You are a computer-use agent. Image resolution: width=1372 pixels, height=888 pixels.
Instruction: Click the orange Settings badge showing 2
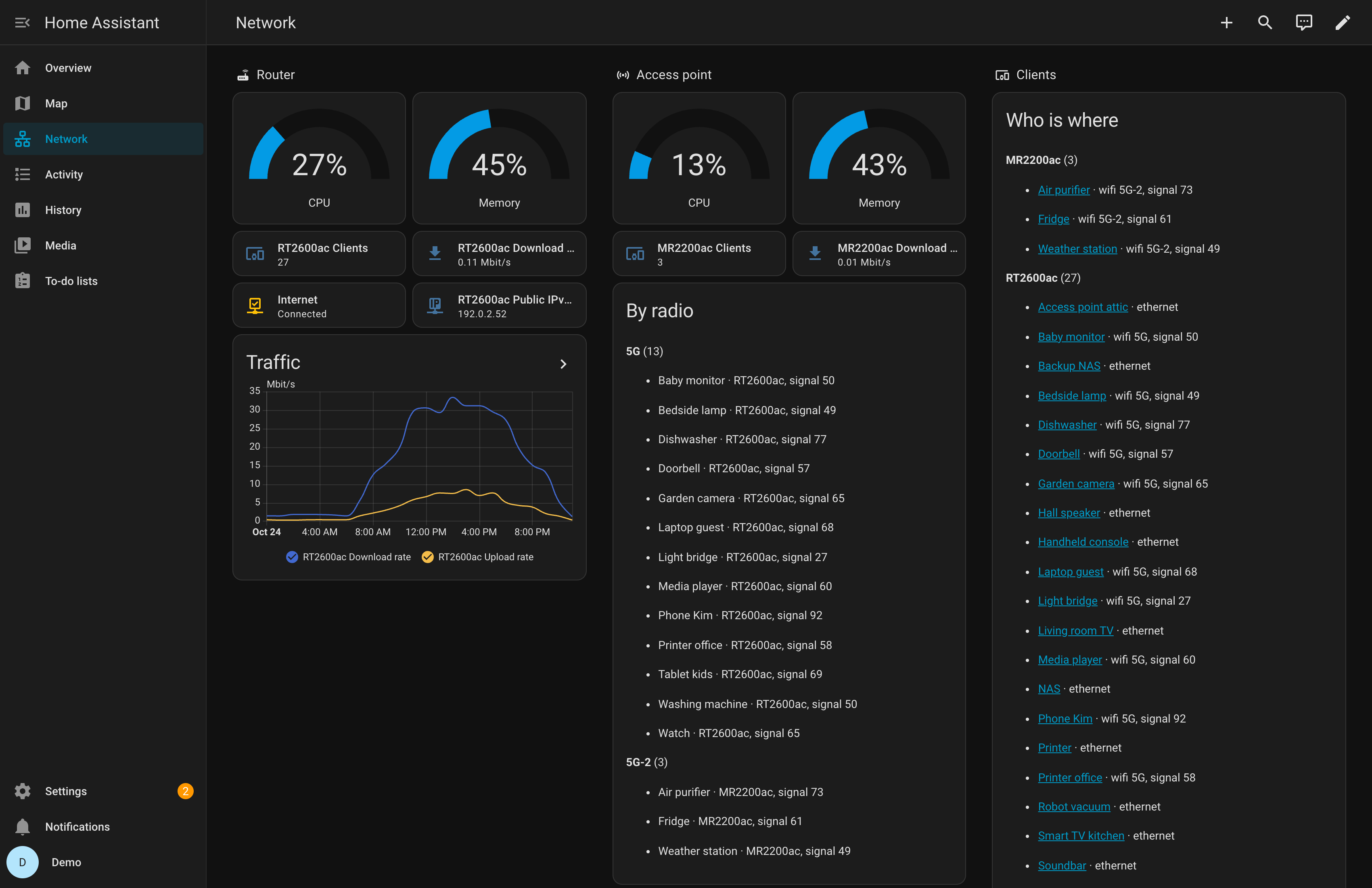click(x=185, y=791)
